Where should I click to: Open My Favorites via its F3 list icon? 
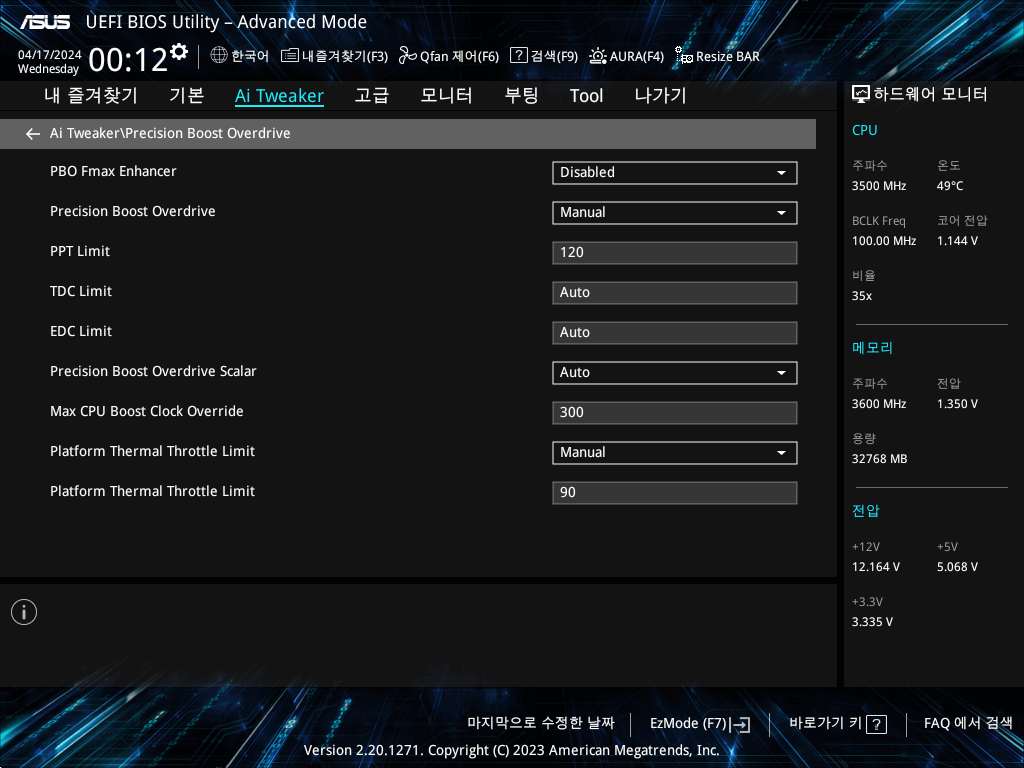point(289,56)
